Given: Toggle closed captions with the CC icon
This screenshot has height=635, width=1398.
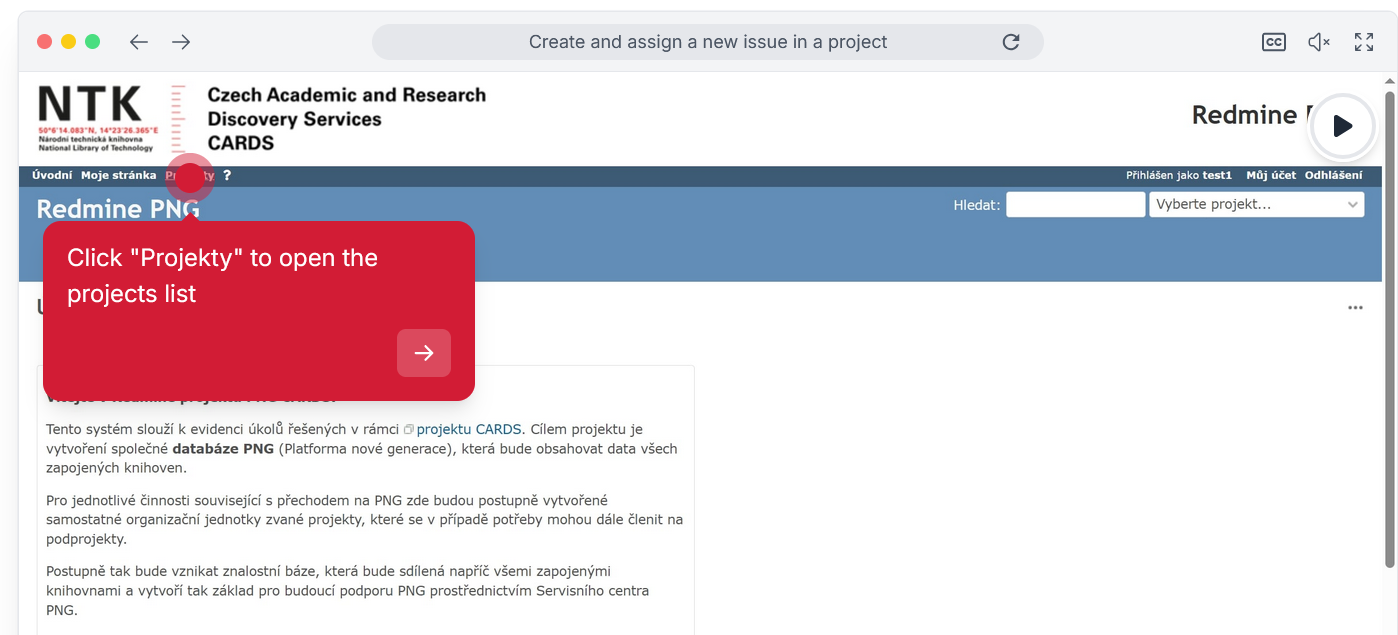Looking at the screenshot, I should click(x=1273, y=42).
